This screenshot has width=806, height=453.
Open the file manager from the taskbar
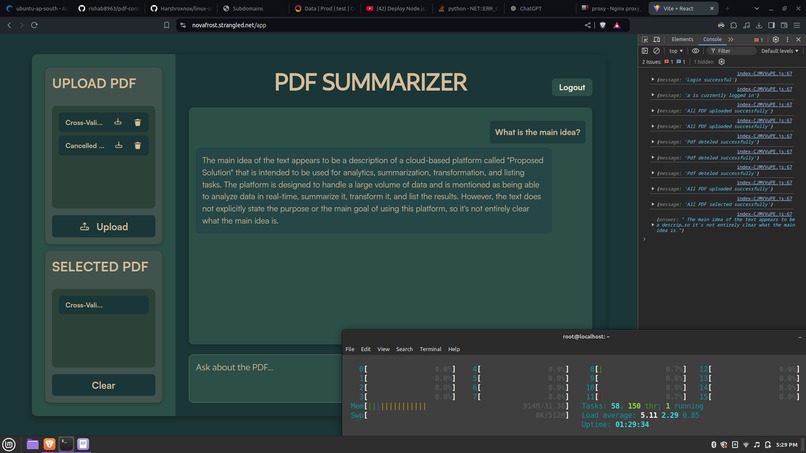coord(32,444)
